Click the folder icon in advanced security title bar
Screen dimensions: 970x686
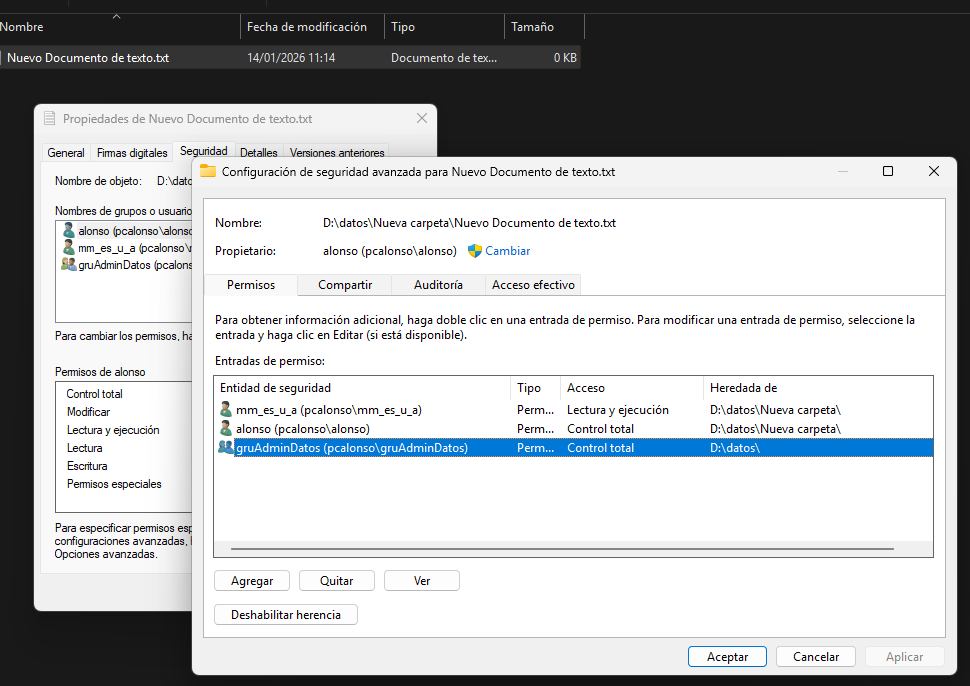pyautogui.click(x=208, y=171)
